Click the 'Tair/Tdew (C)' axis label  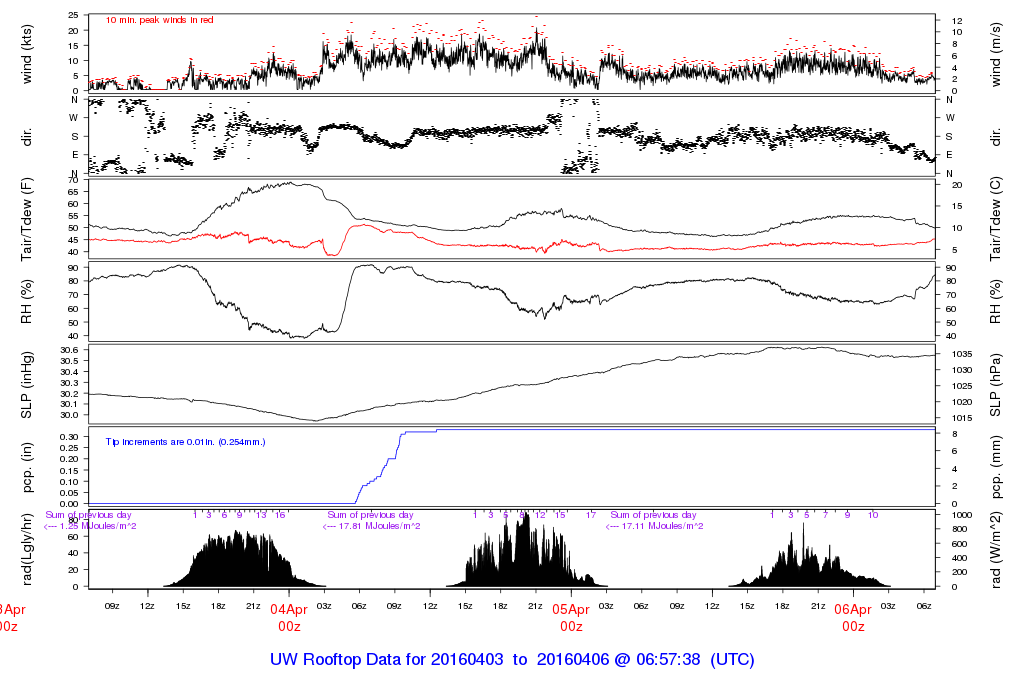pyautogui.click(x=995, y=219)
